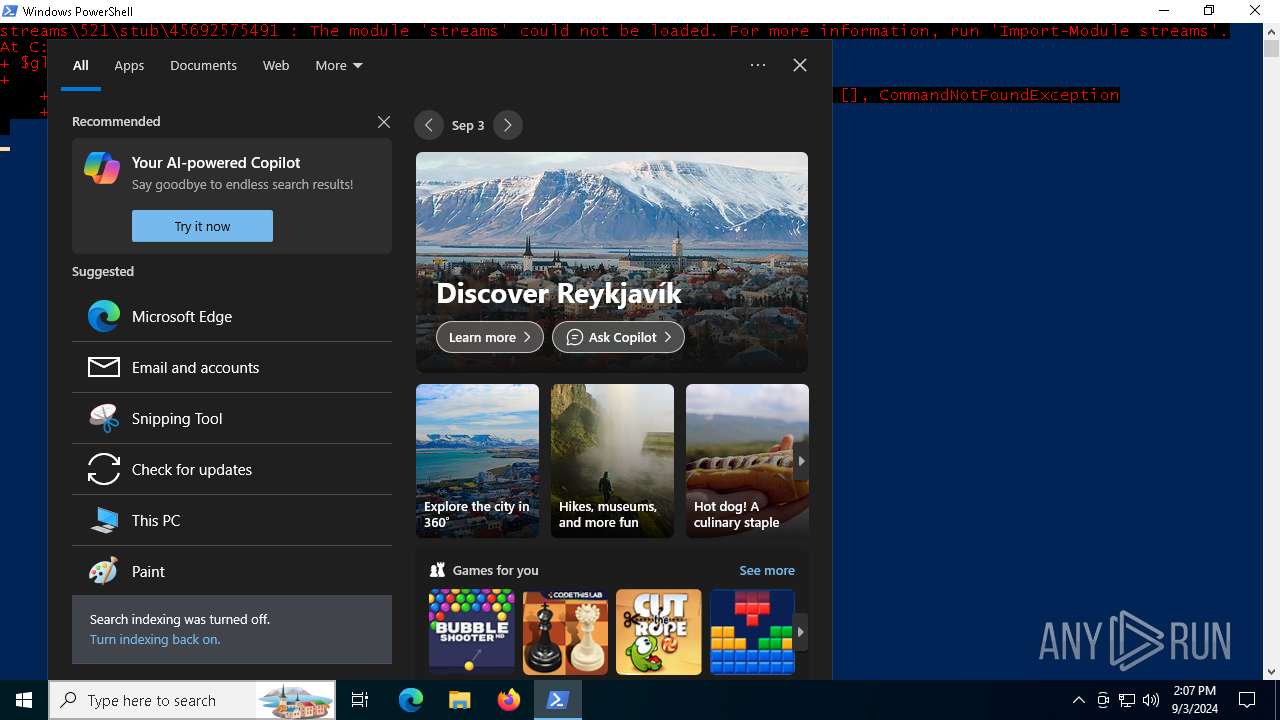Switch to the Documents search tab
Viewport: 1280px width, 720px height.
coord(203,65)
